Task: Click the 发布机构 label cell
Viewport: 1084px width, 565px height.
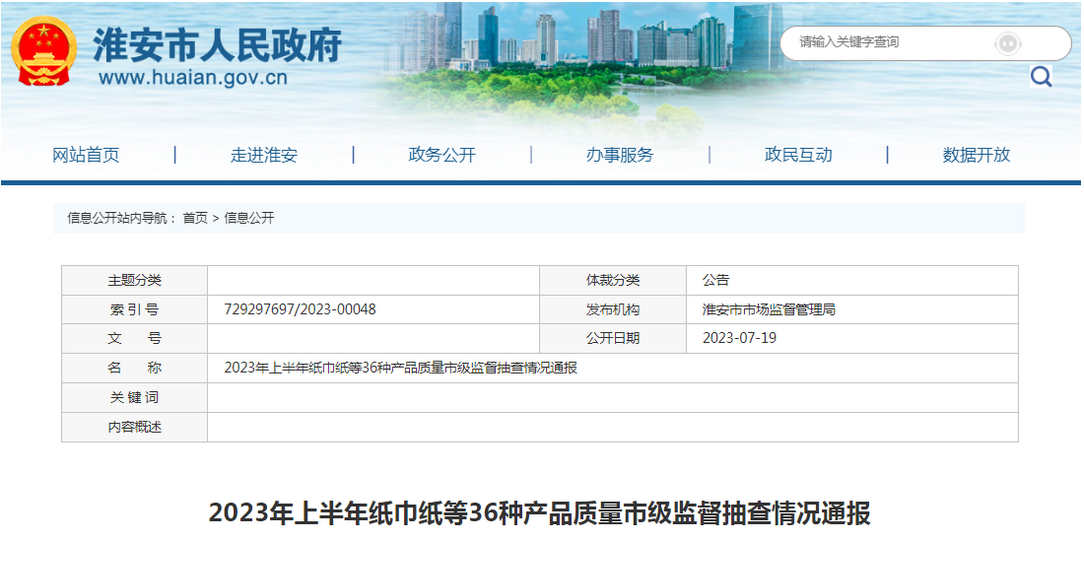Action: pos(613,309)
